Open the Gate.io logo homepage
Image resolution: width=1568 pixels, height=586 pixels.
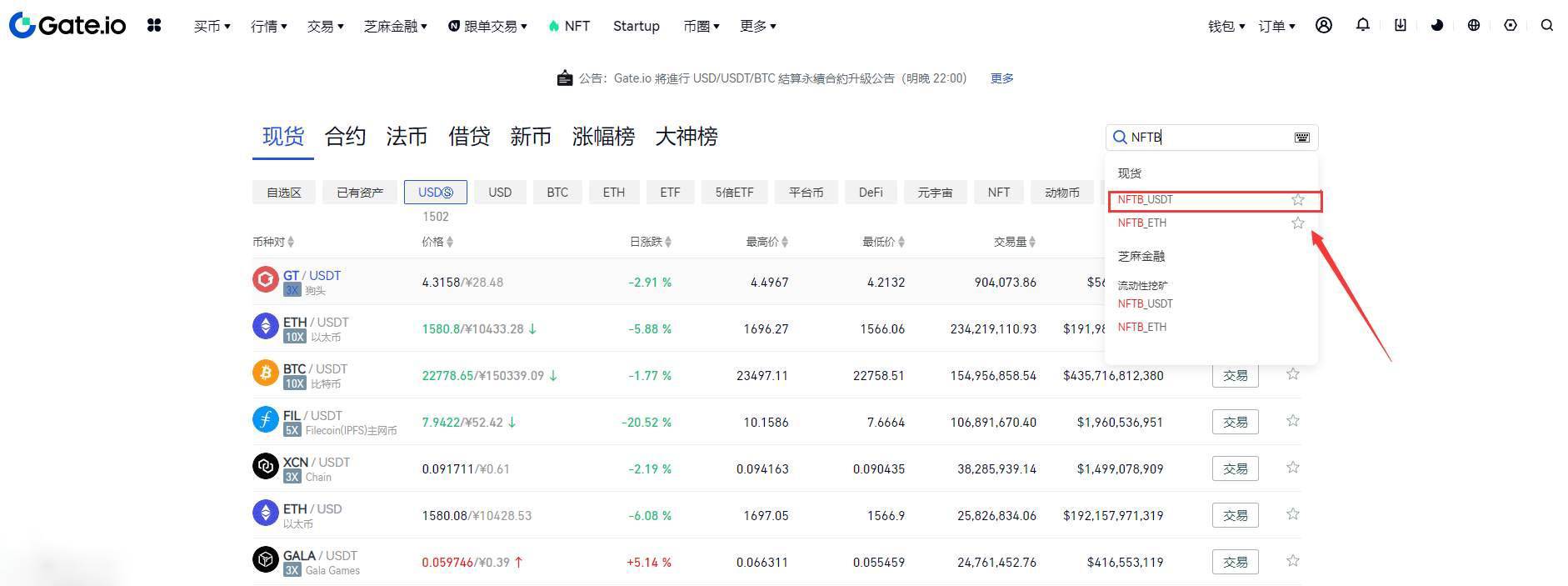tap(67, 25)
